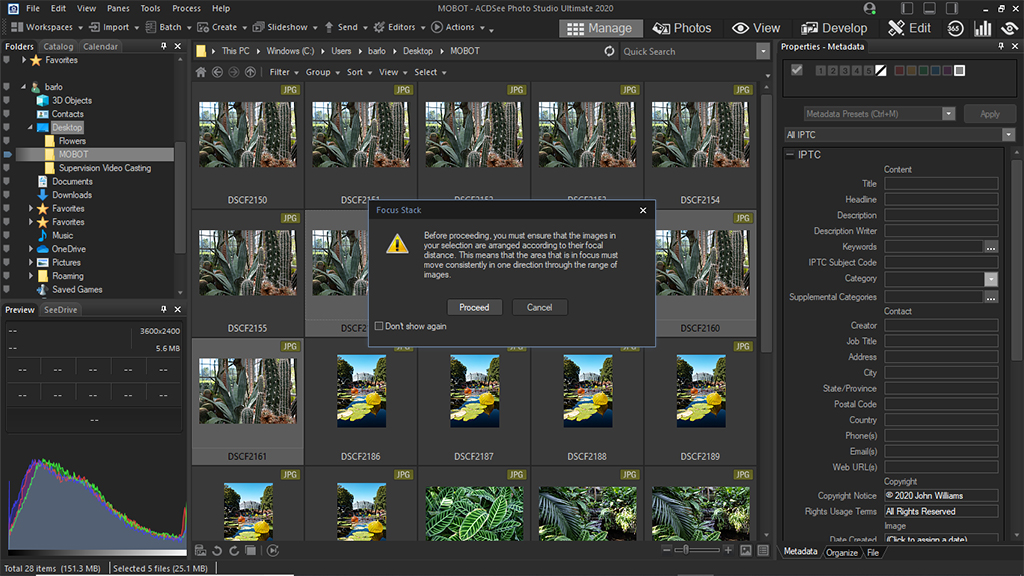Select the red color label swatch
The height and width of the screenshot is (576, 1024).
pyautogui.click(x=900, y=70)
